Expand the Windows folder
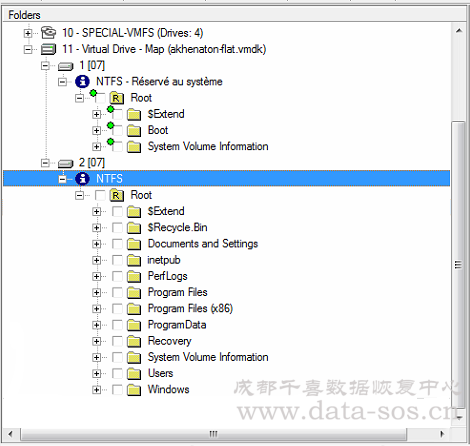The image size is (470, 446). point(97,390)
